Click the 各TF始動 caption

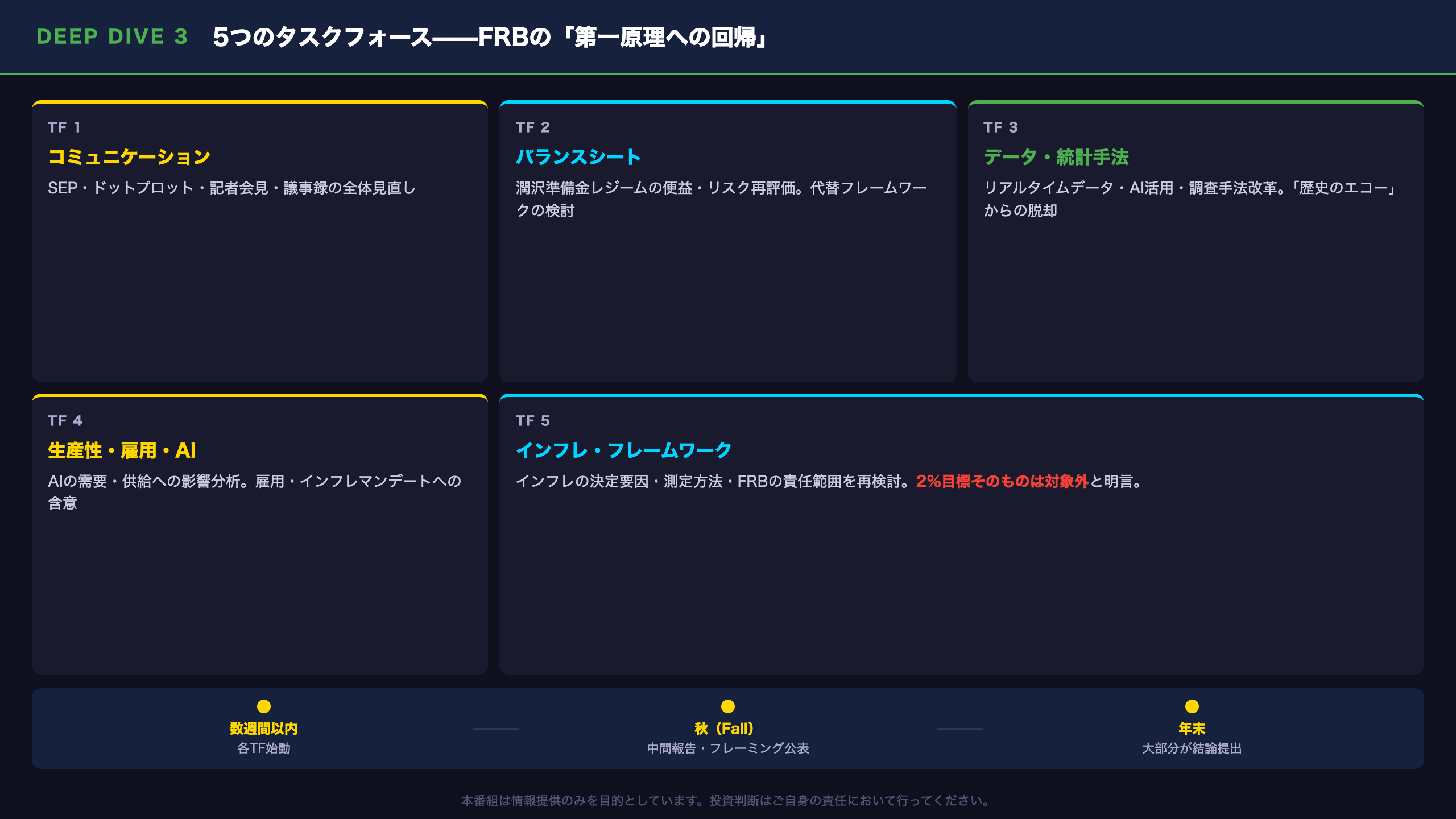click(x=264, y=748)
